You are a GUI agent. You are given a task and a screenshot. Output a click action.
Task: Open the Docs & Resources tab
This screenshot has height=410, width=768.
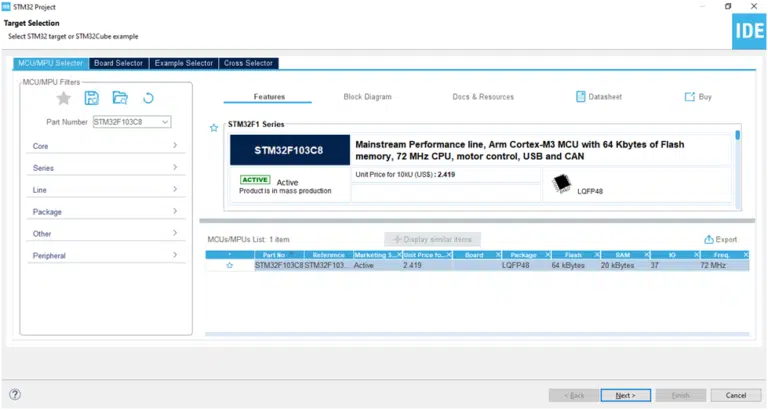(x=483, y=96)
